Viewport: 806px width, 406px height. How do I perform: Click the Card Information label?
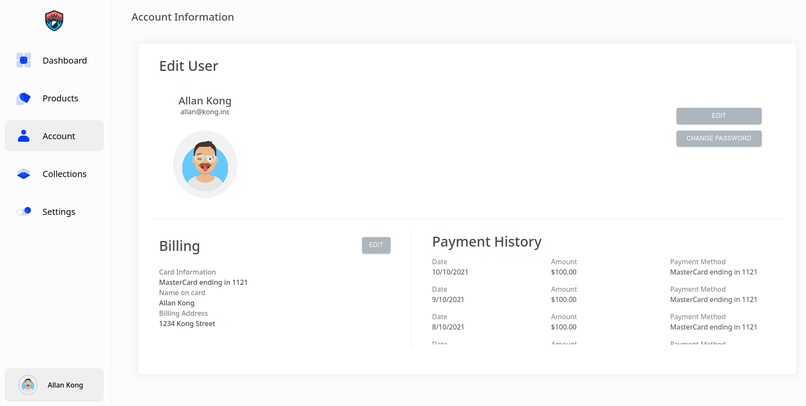pos(188,272)
